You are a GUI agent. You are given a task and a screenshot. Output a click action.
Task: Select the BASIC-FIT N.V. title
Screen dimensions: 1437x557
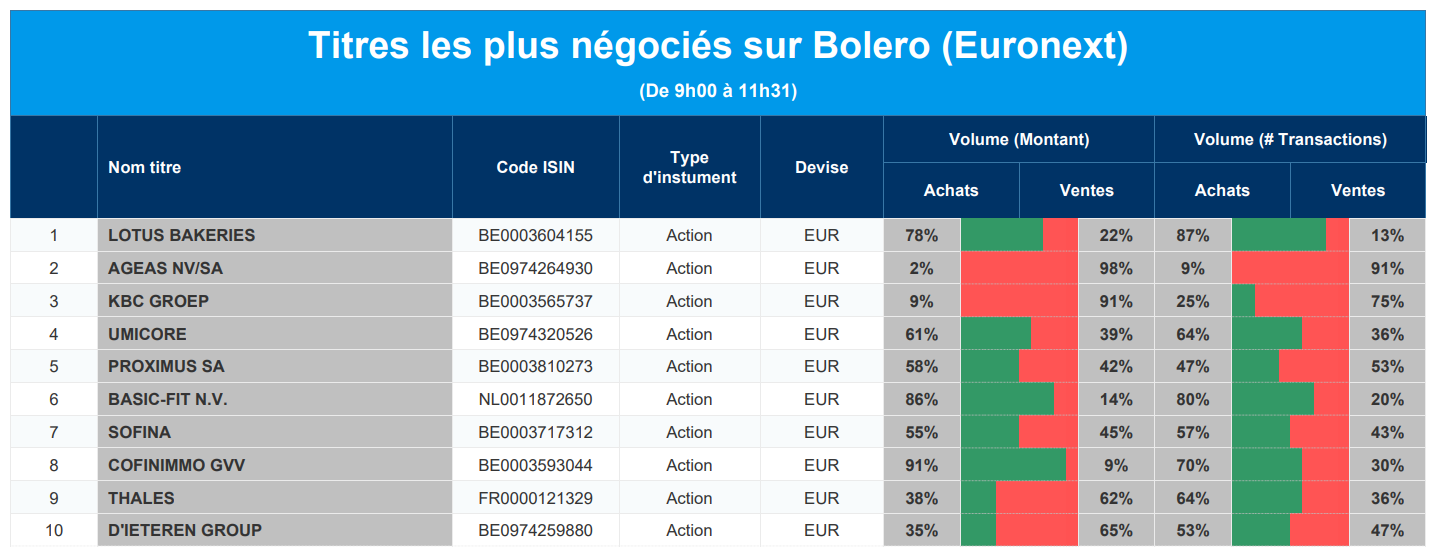click(168, 400)
